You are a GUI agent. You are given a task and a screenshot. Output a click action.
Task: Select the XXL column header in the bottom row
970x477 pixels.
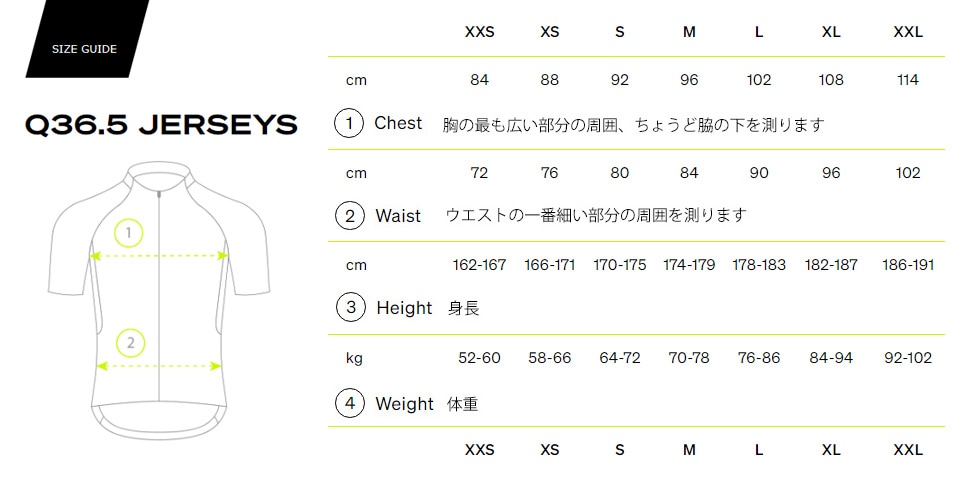pos(907,450)
